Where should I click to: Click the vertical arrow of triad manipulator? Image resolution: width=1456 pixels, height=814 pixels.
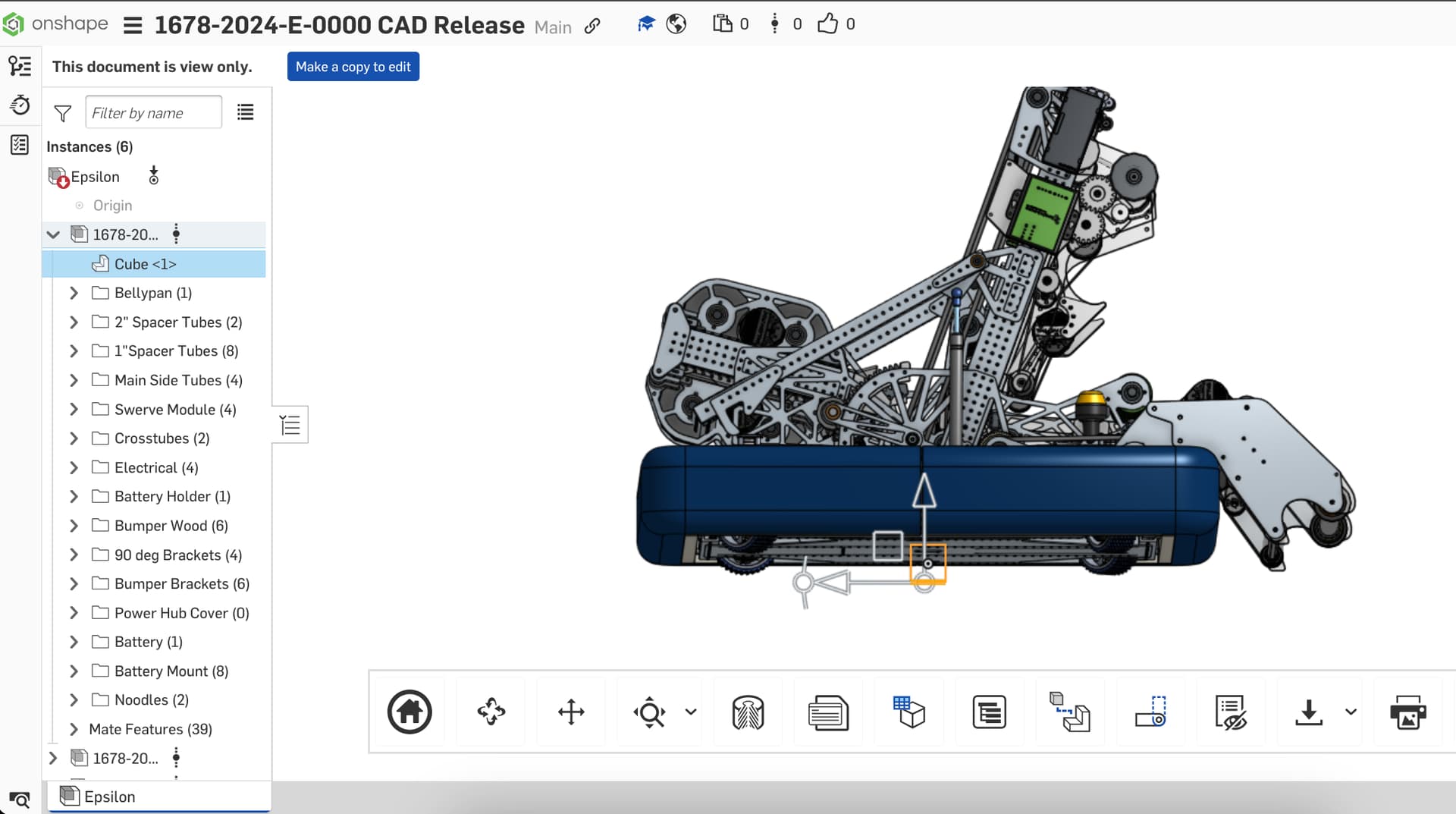(924, 493)
